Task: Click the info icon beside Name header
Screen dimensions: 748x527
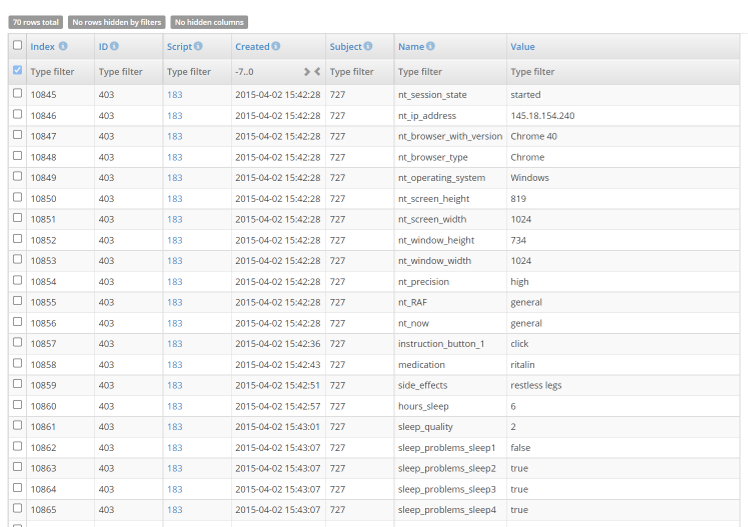Action: coord(431,46)
